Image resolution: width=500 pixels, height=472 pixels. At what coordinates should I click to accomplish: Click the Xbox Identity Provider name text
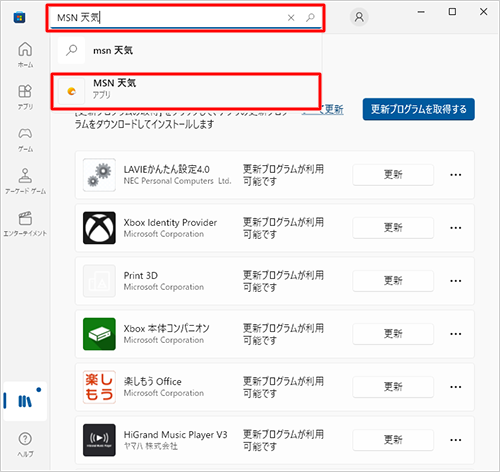click(x=170, y=222)
